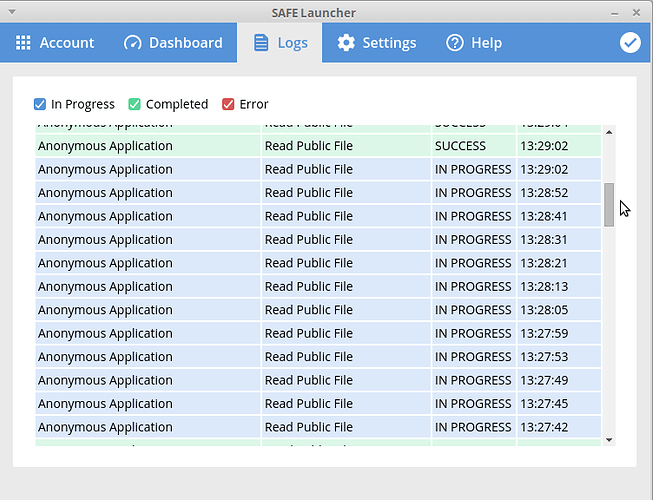Click IN PROGRESS status in 13:27:42 row
653x500 pixels.
click(x=473, y=427)
